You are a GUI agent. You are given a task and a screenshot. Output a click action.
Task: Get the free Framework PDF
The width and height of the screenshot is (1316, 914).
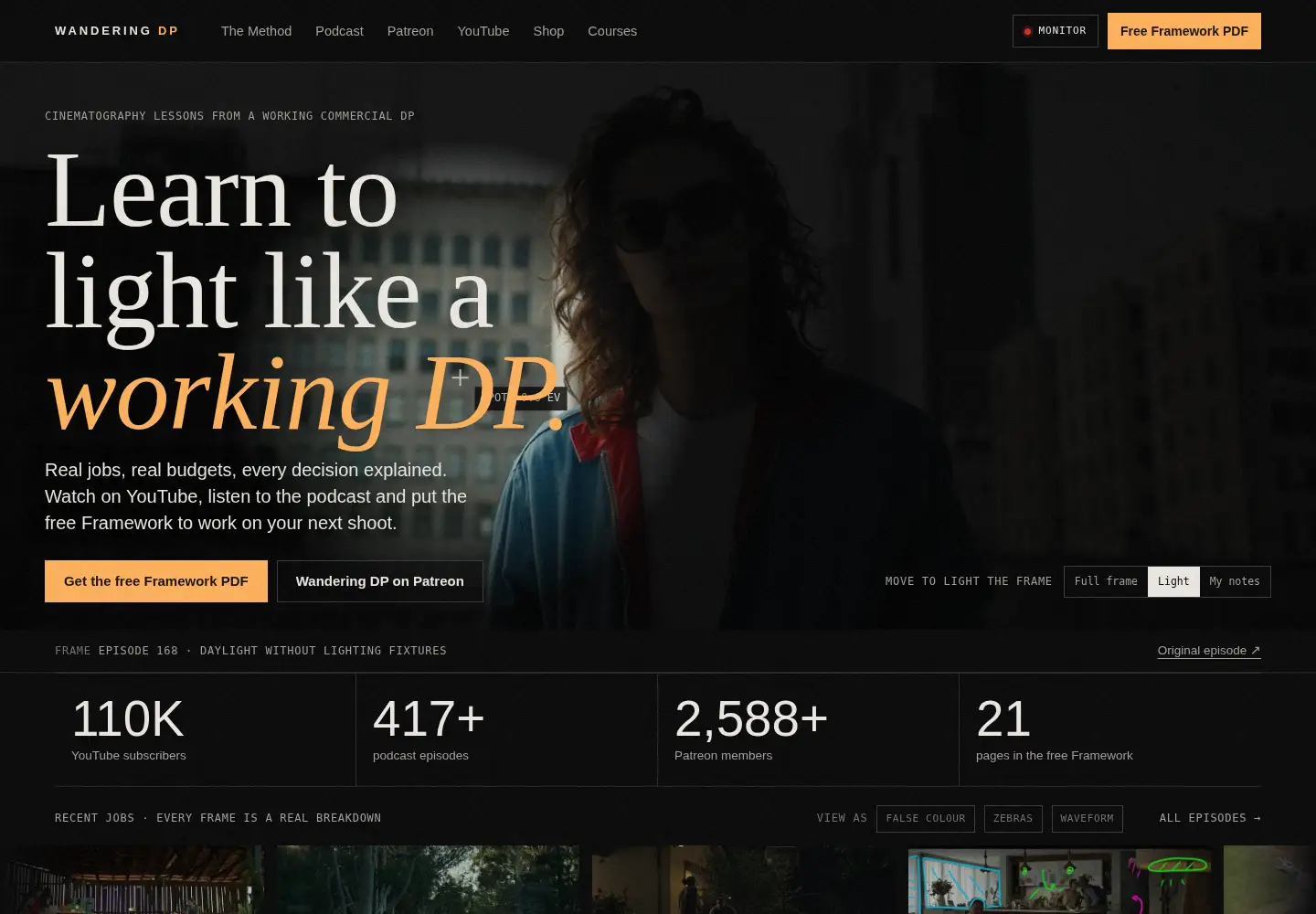(156, 581)
